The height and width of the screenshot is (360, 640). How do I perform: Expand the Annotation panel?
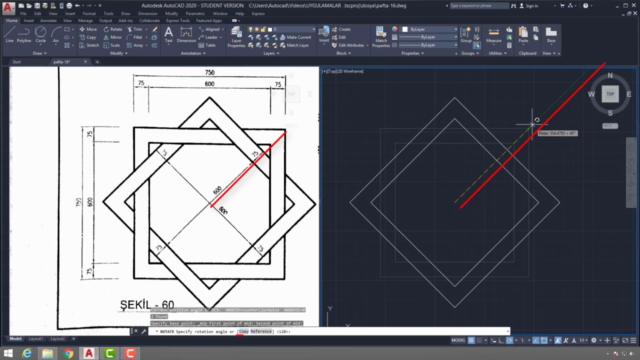[x=193, y=53]
